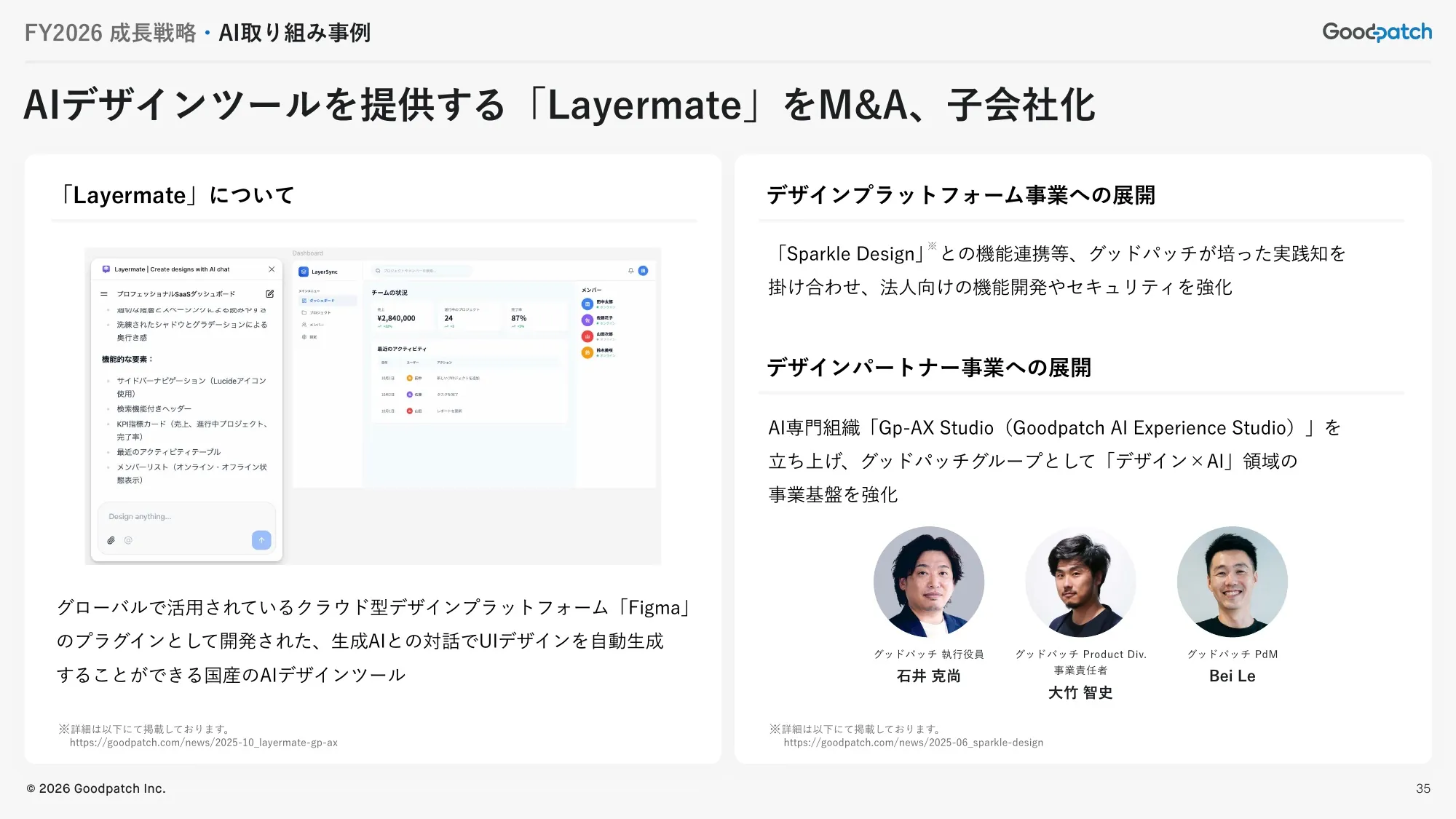Viewport: 1456px width, 819px height.
Task: Click the 機能的な要素 heading in chat
Action: pos(127,360)
